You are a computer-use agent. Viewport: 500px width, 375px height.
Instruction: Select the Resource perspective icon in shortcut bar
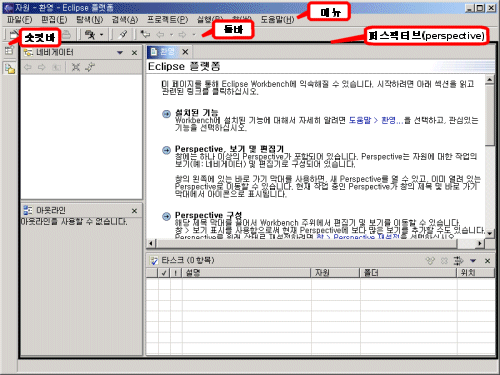[x=10, y=69]
